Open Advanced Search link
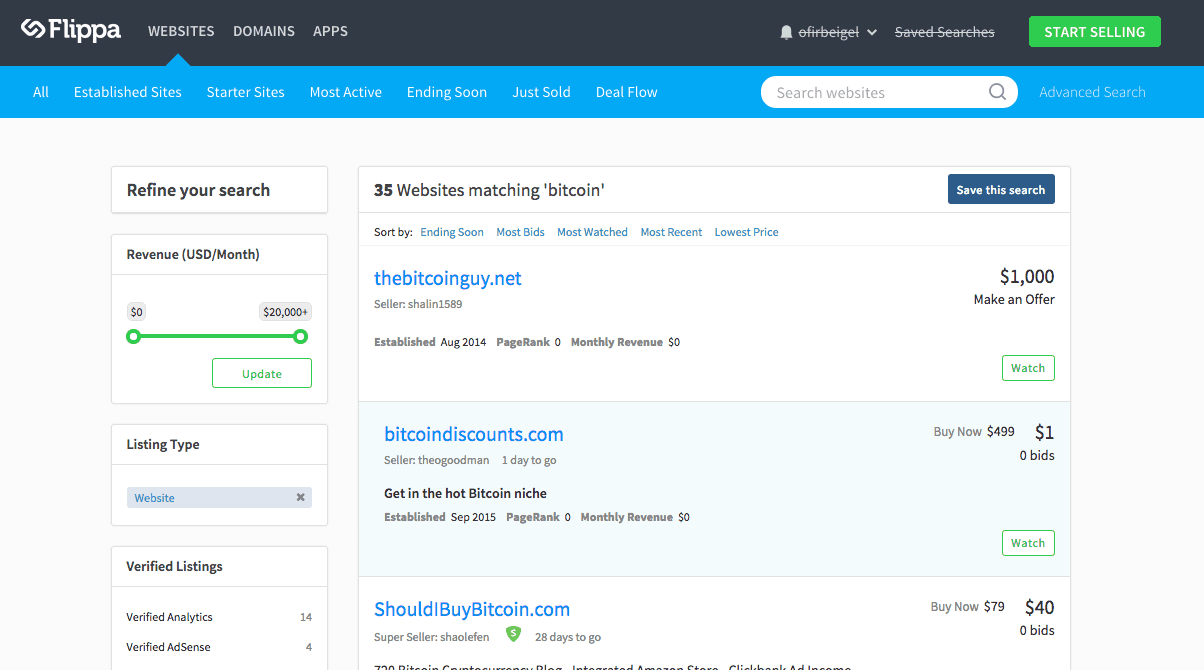The width and height of the screenshot is (1204, 670). click(x=1092, y=92)
